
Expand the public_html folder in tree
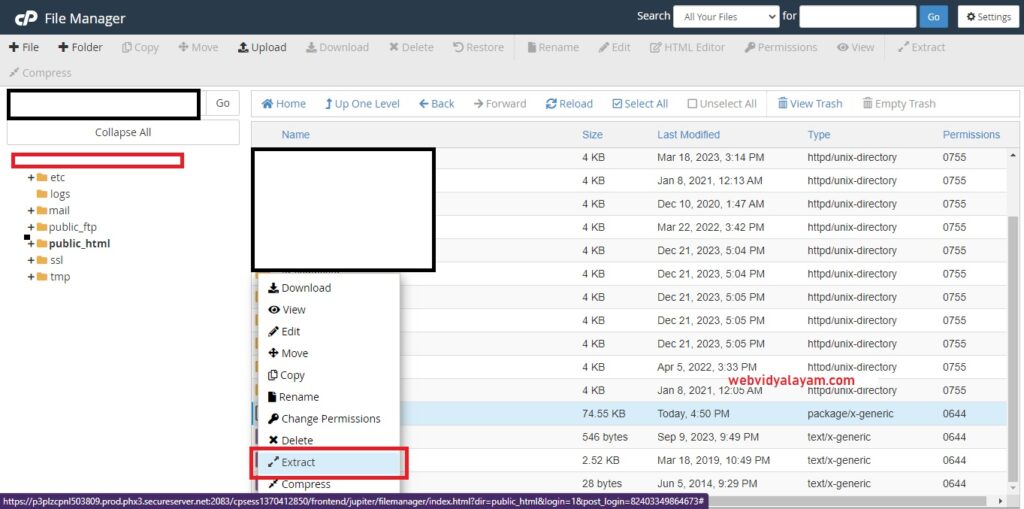[x=31, y=244]
